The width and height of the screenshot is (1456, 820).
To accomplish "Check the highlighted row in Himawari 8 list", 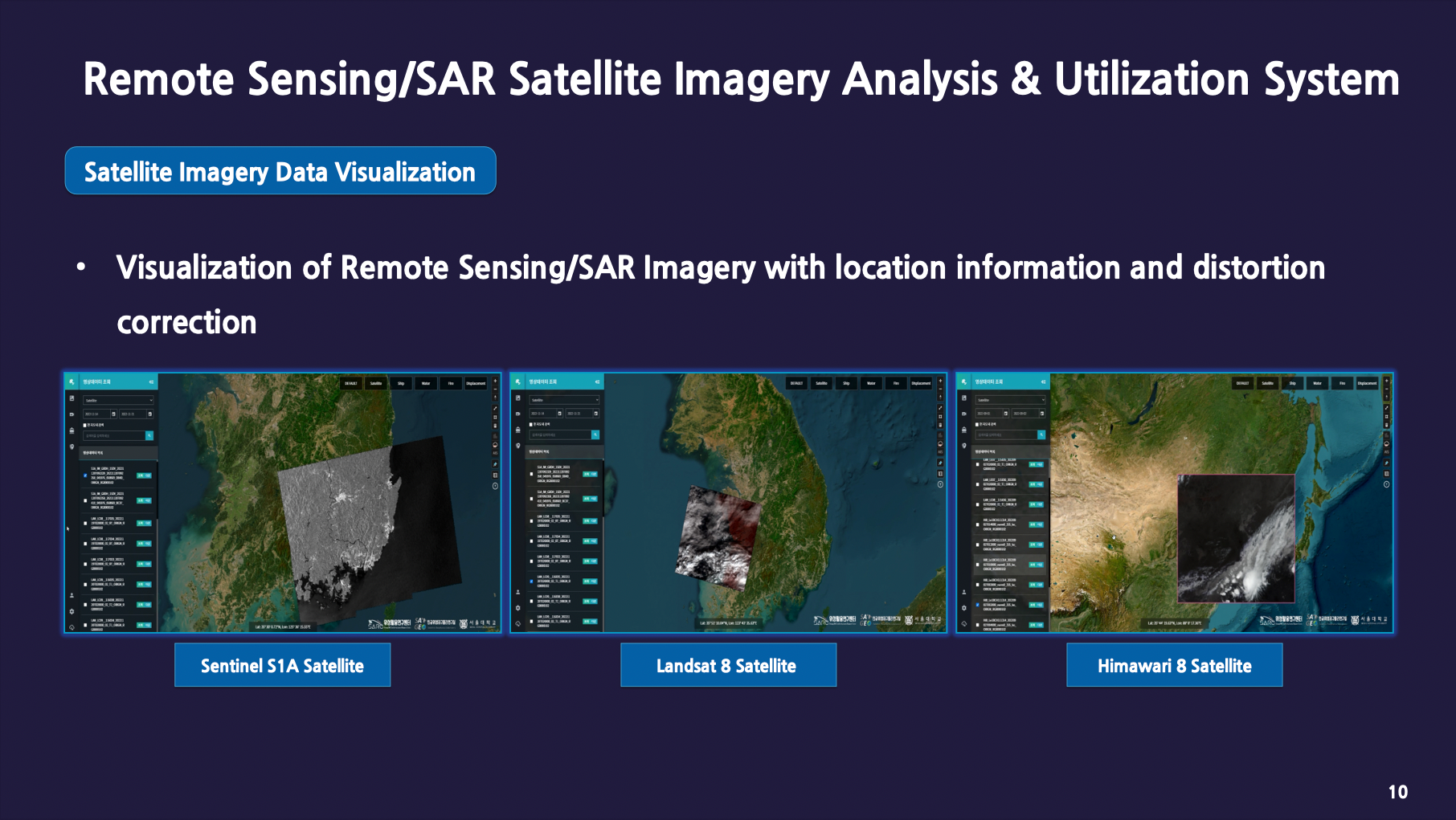I will pyautogui.click(x=978, y=565).
